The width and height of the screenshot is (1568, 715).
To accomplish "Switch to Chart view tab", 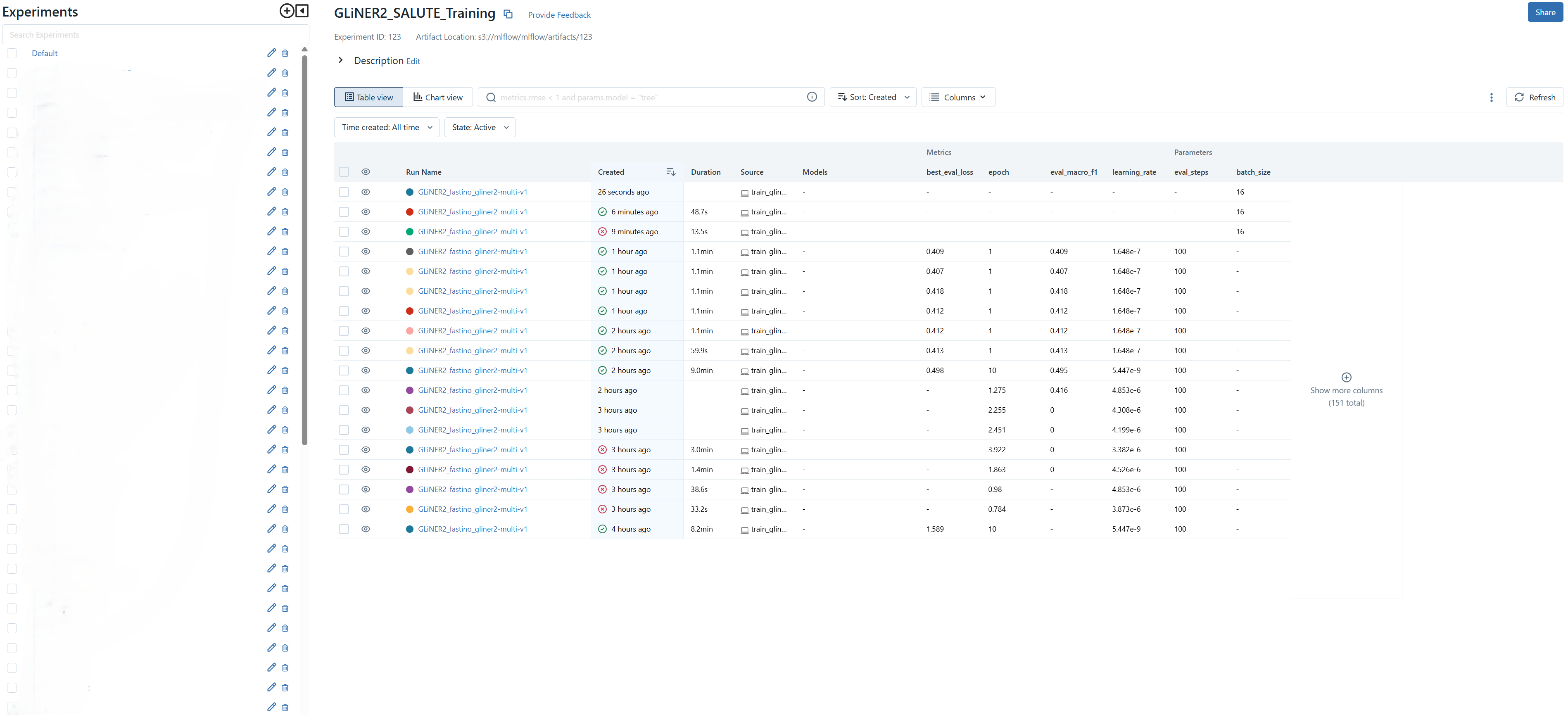I will (438, 97).
